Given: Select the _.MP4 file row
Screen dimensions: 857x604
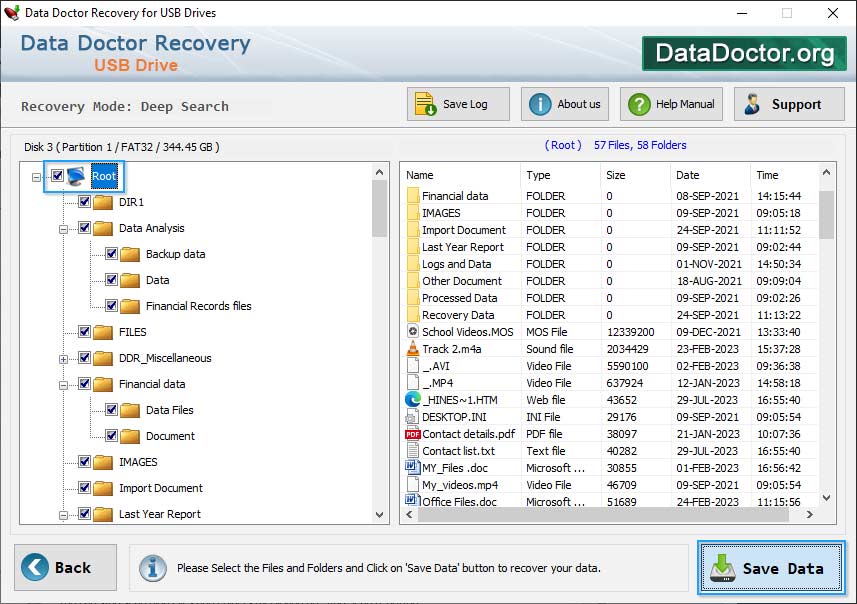Looking at the screenshot, I should tap(611, 383).
